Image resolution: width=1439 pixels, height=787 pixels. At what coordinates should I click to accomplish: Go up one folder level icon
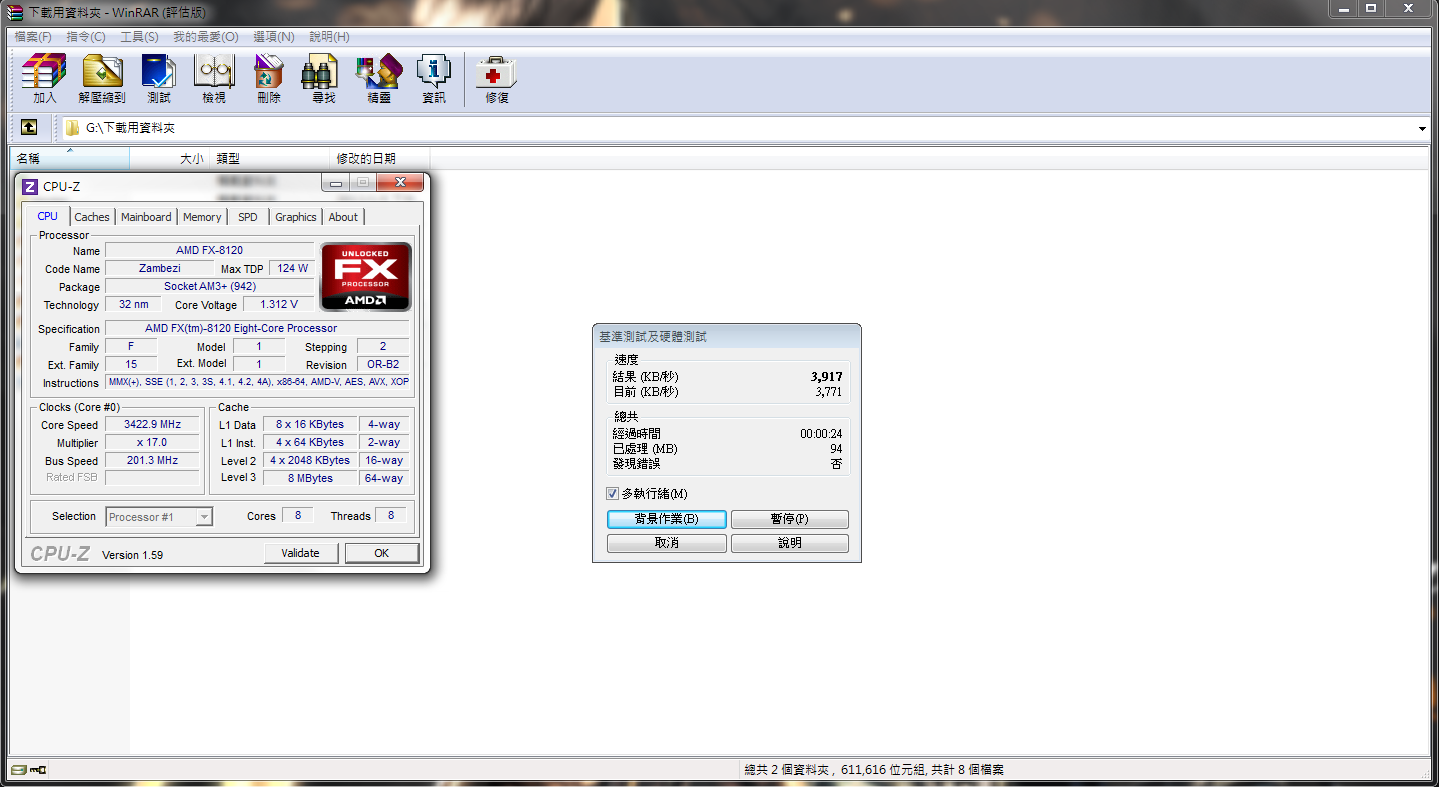point(29,128)
